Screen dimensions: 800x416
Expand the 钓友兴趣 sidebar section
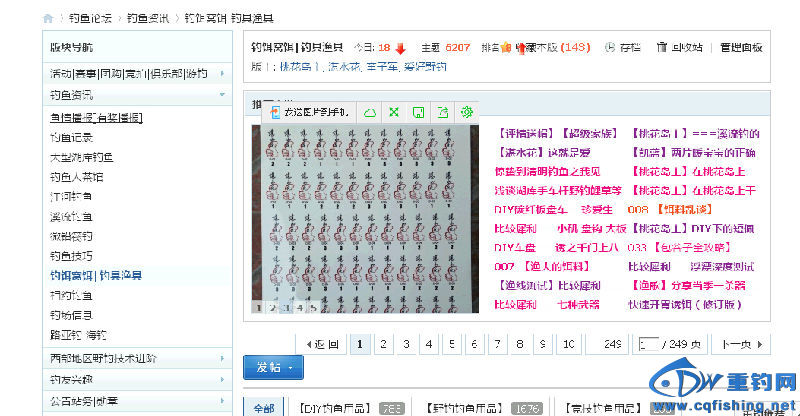(222, 380)
